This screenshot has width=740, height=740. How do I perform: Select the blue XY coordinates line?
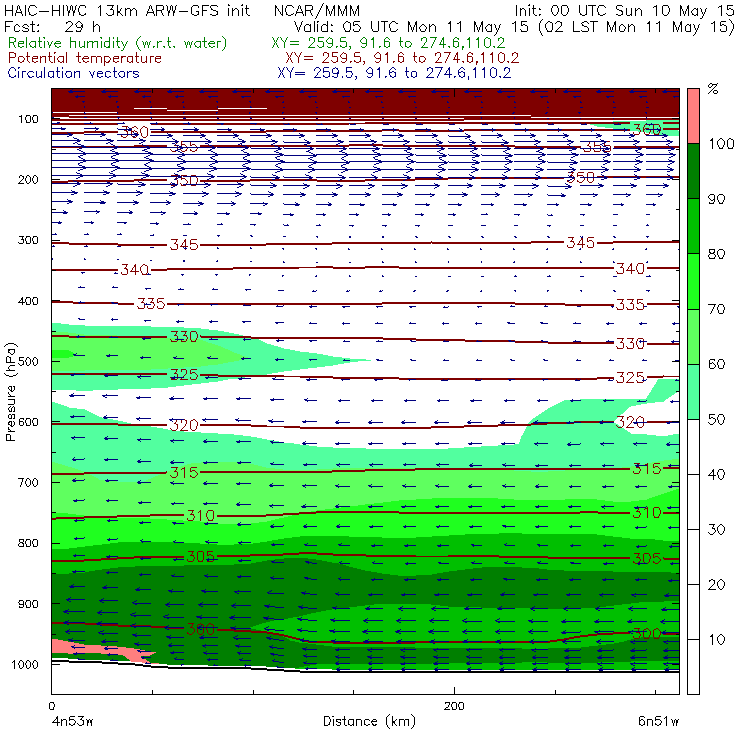coord(394,73)
